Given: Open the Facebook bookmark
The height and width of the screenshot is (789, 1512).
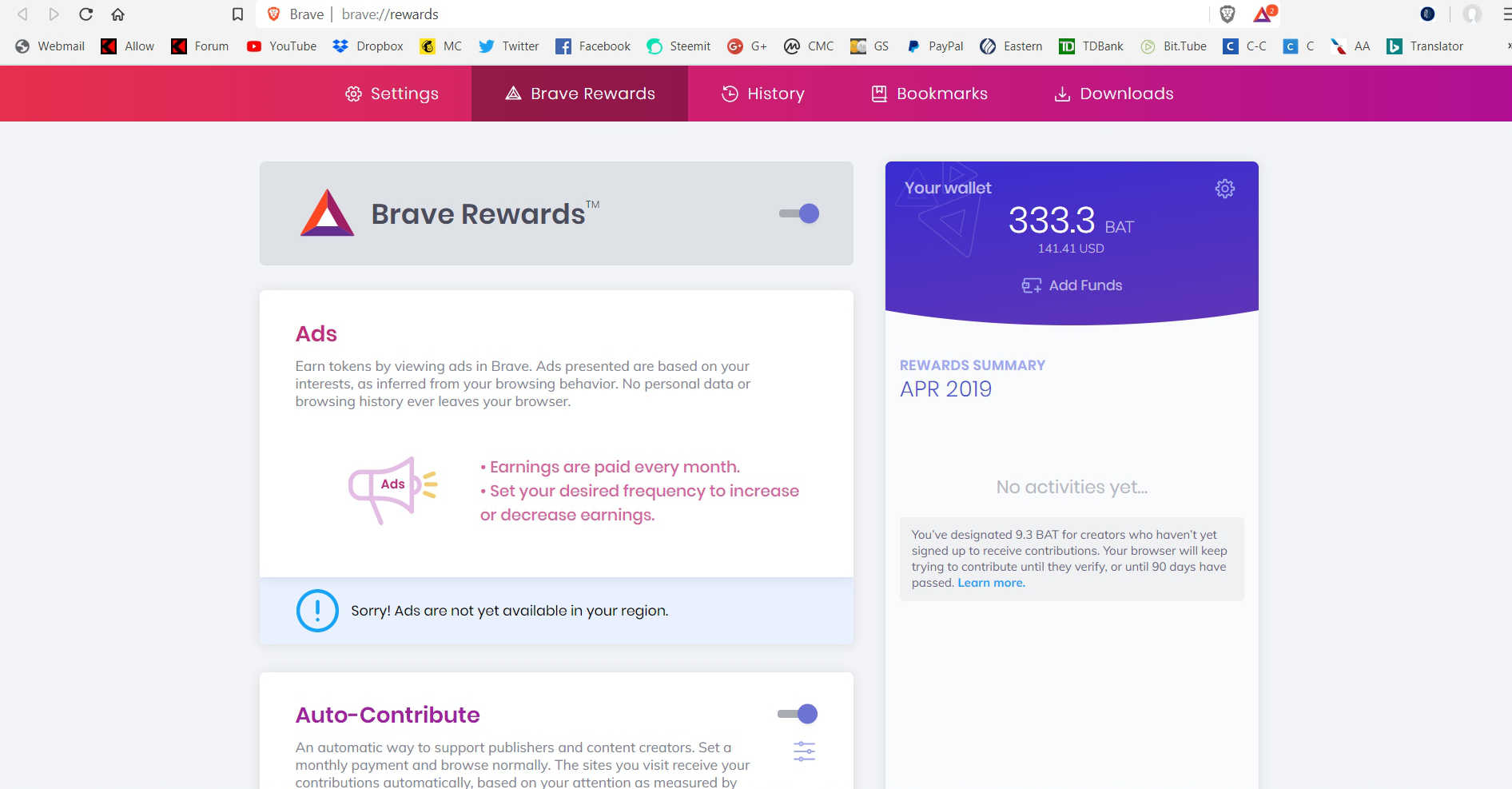Looking at the screenshot, I should (592, 46).
